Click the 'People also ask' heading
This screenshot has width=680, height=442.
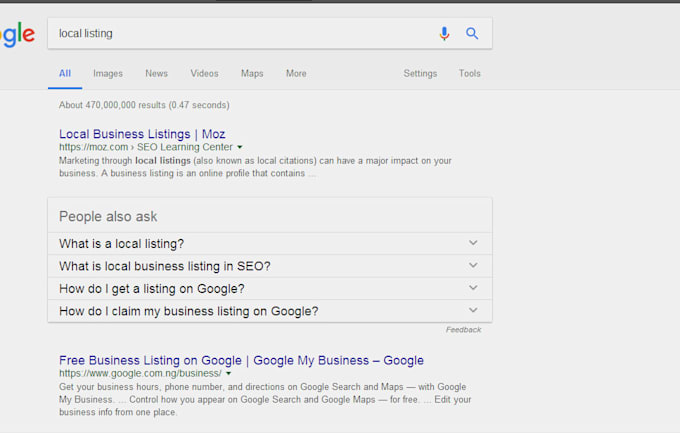click(108, 216)
